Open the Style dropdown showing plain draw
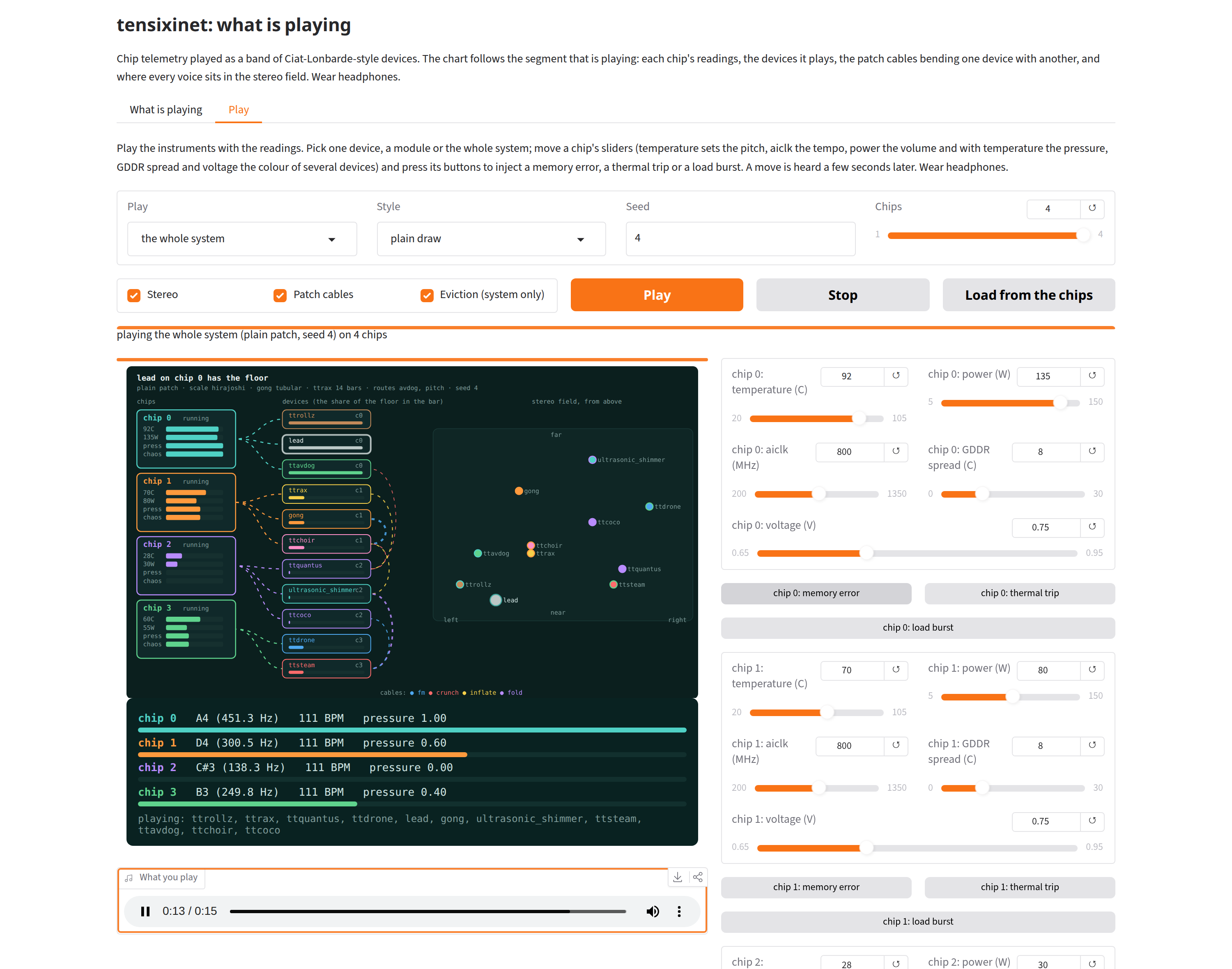Screen dimensions: 1232x969 click(491, 239)
